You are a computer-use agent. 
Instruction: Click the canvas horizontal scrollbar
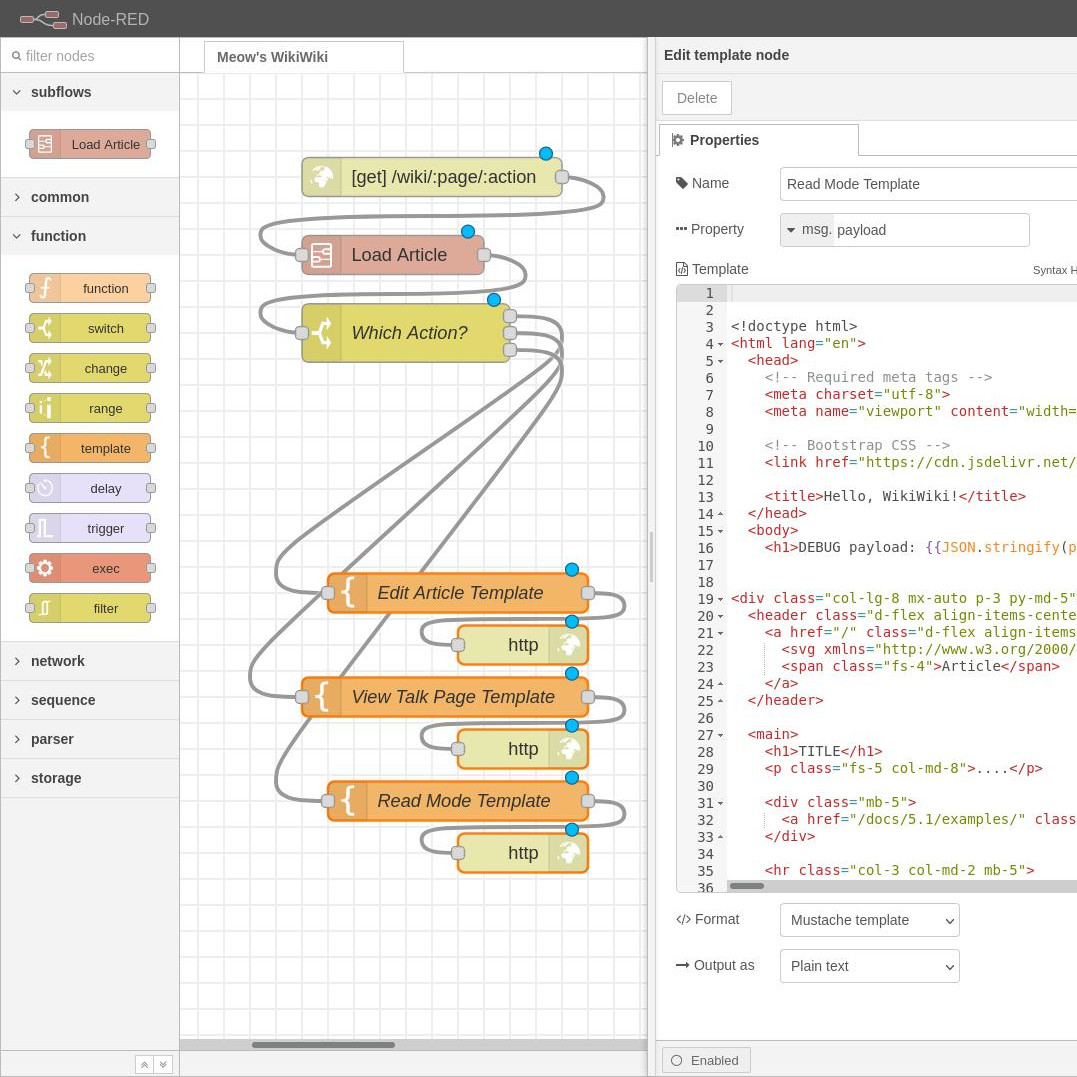pos(323,1045)
